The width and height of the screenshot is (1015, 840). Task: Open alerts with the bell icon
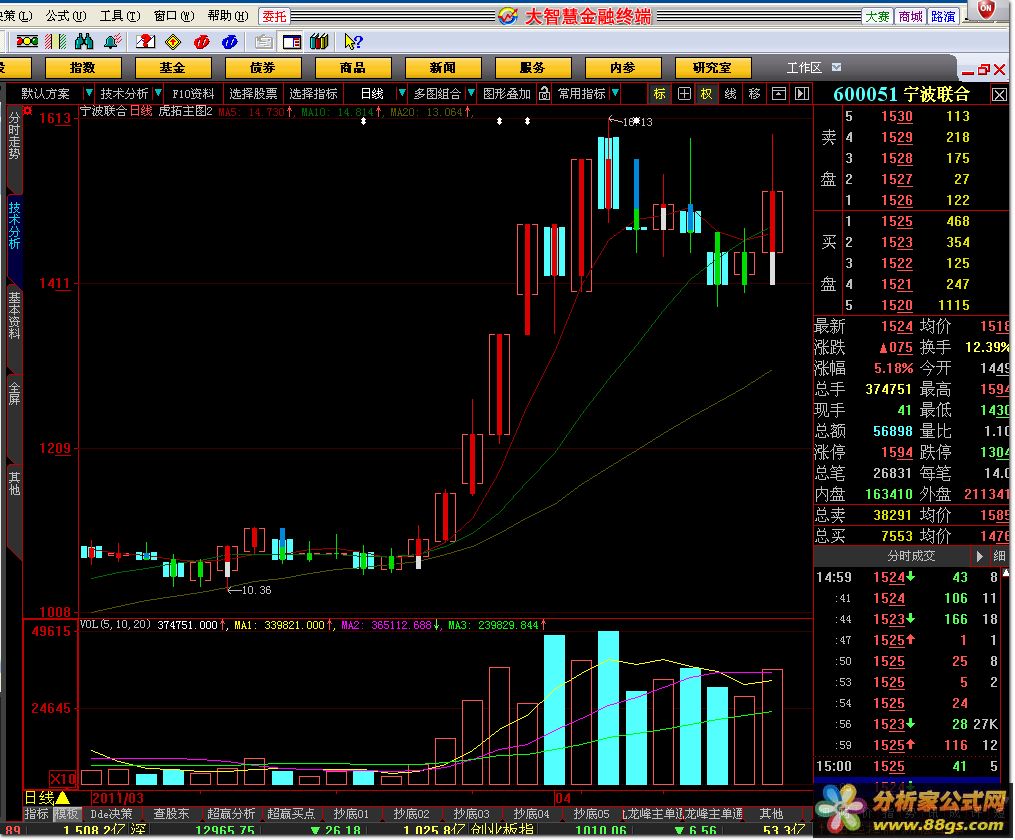pos(113,42)
